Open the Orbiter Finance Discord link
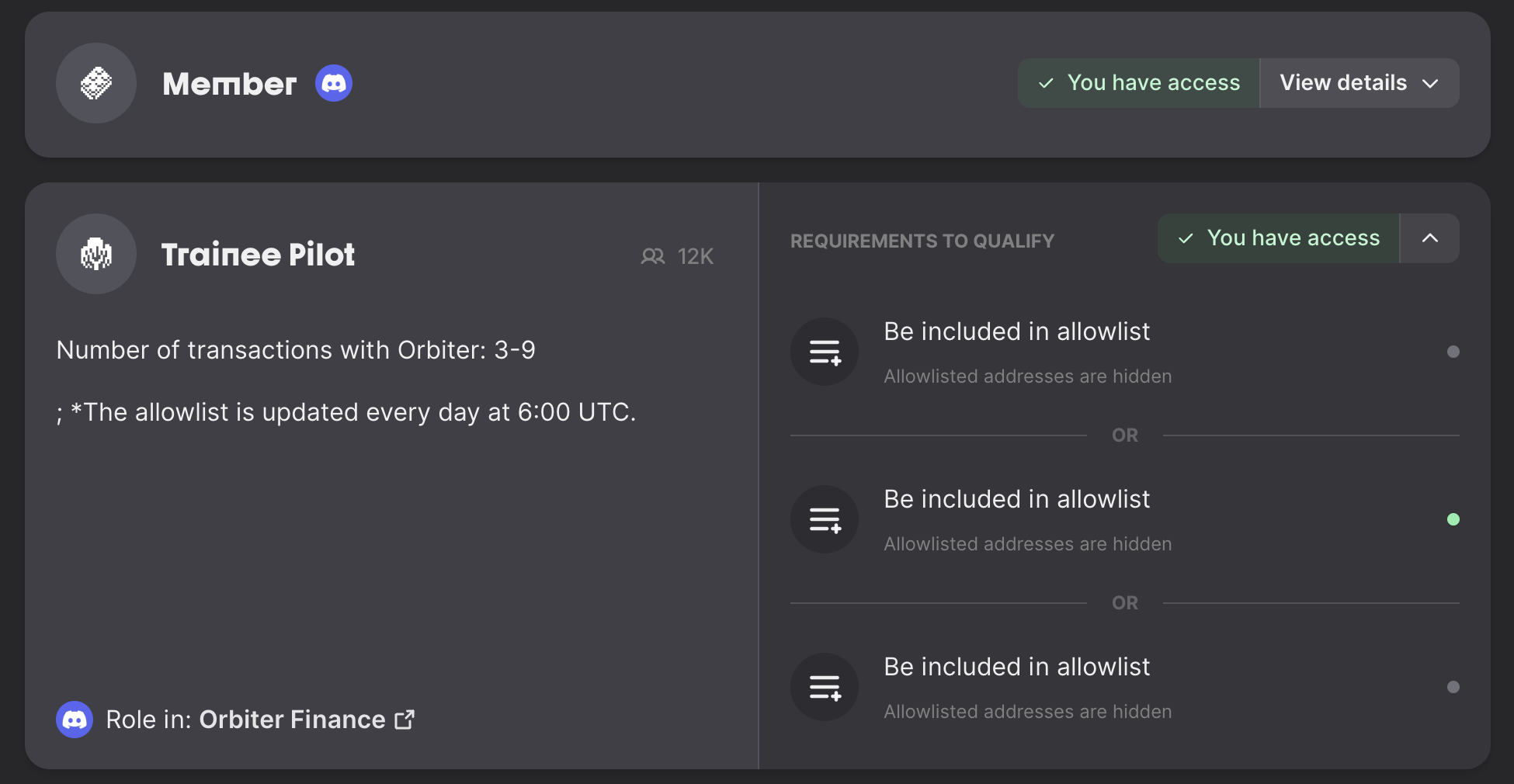The height and width of the screenshot is (784, 1514). point(292,720)
